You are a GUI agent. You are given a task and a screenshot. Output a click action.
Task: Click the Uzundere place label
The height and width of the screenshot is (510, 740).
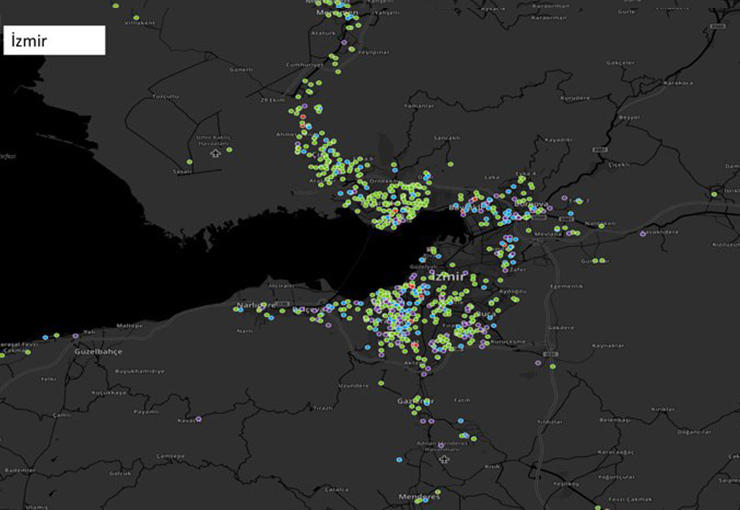click(x=355, y=384)
